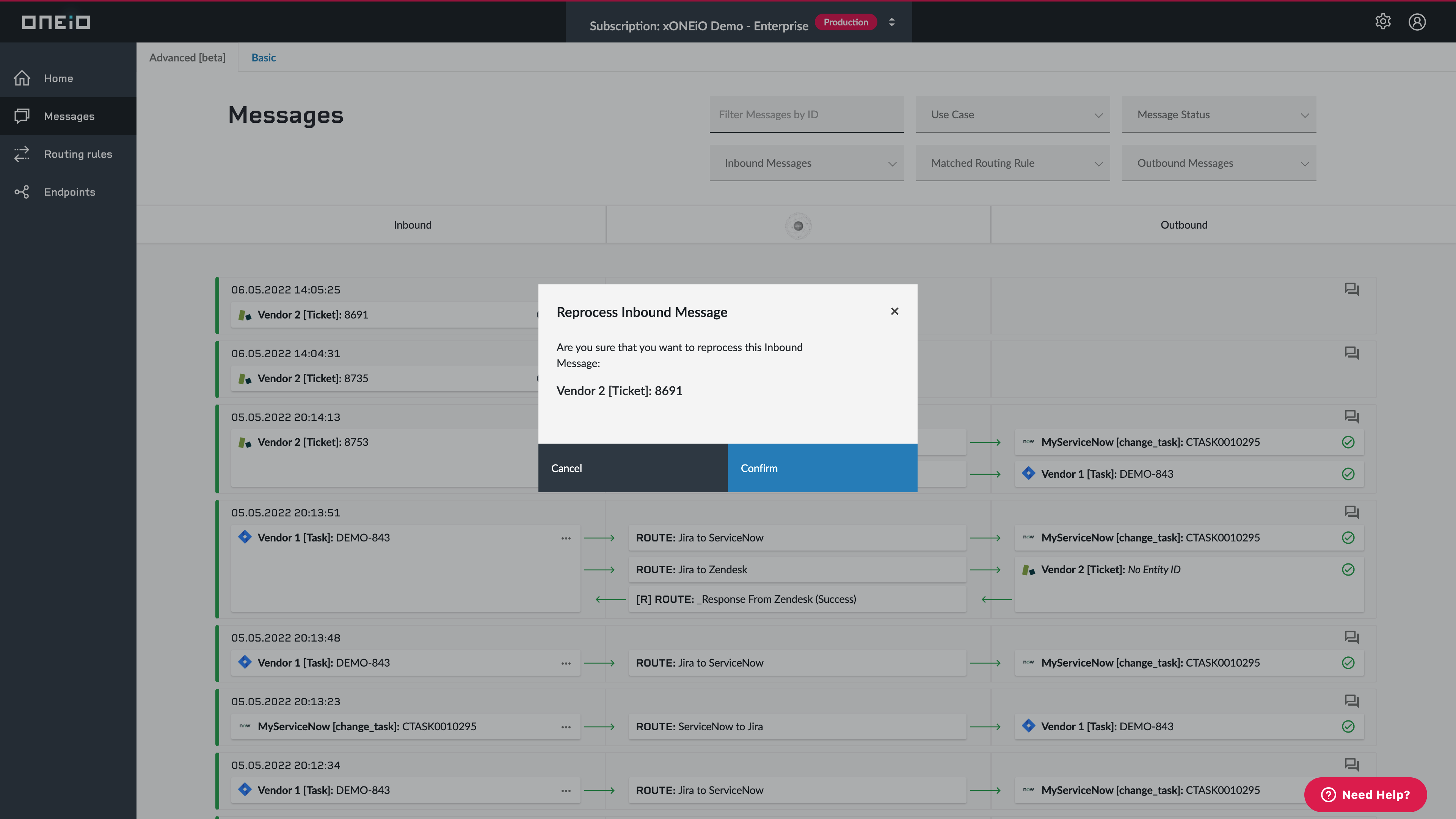Screen dimensions: 1456x819
Task: Click success checkmark for 20:13:23 outbound DEMO-843
Action: click(1348, 726)
